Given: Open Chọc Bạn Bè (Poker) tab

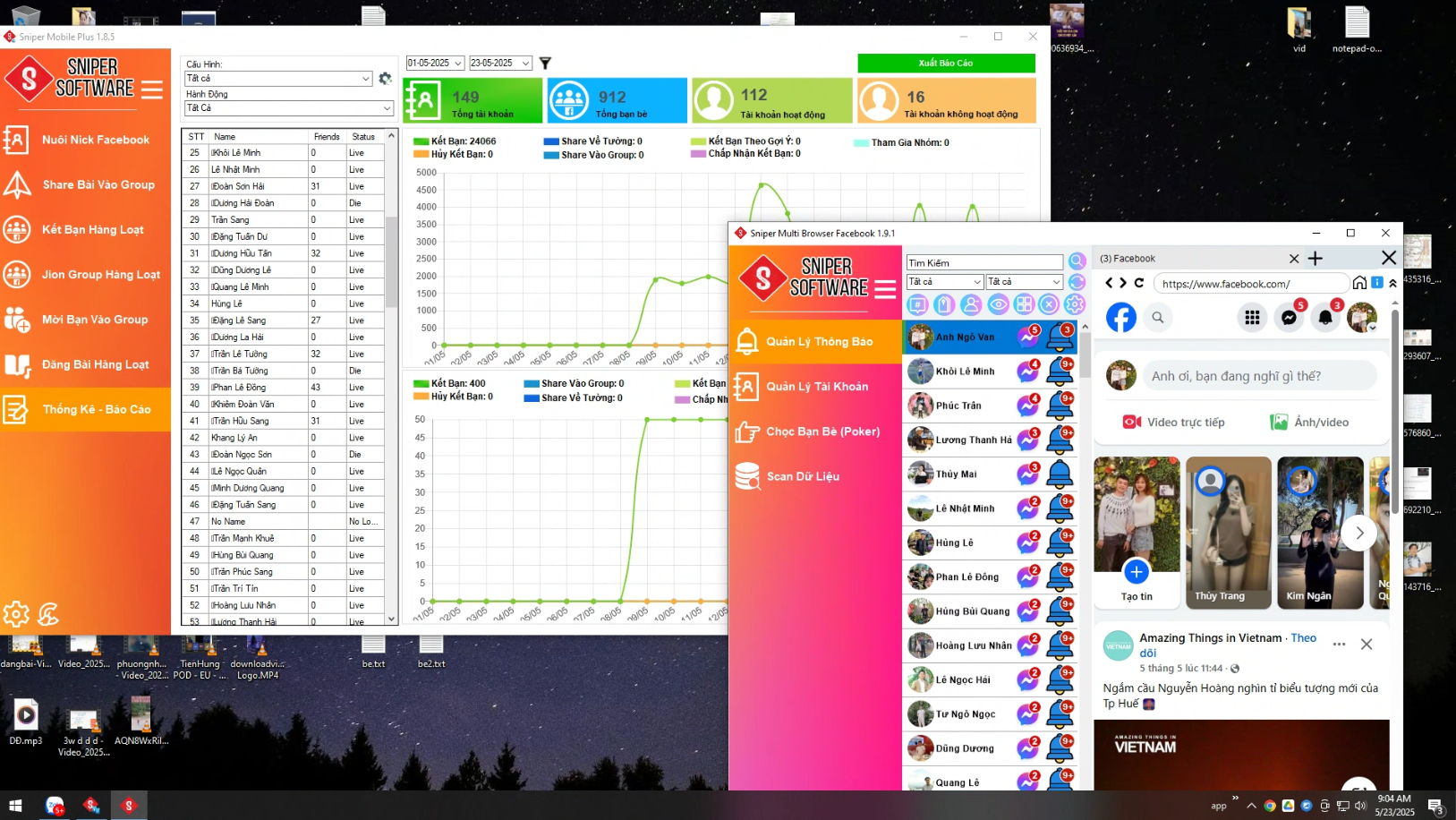Looking at the screenshot, I should coord(815,431).
